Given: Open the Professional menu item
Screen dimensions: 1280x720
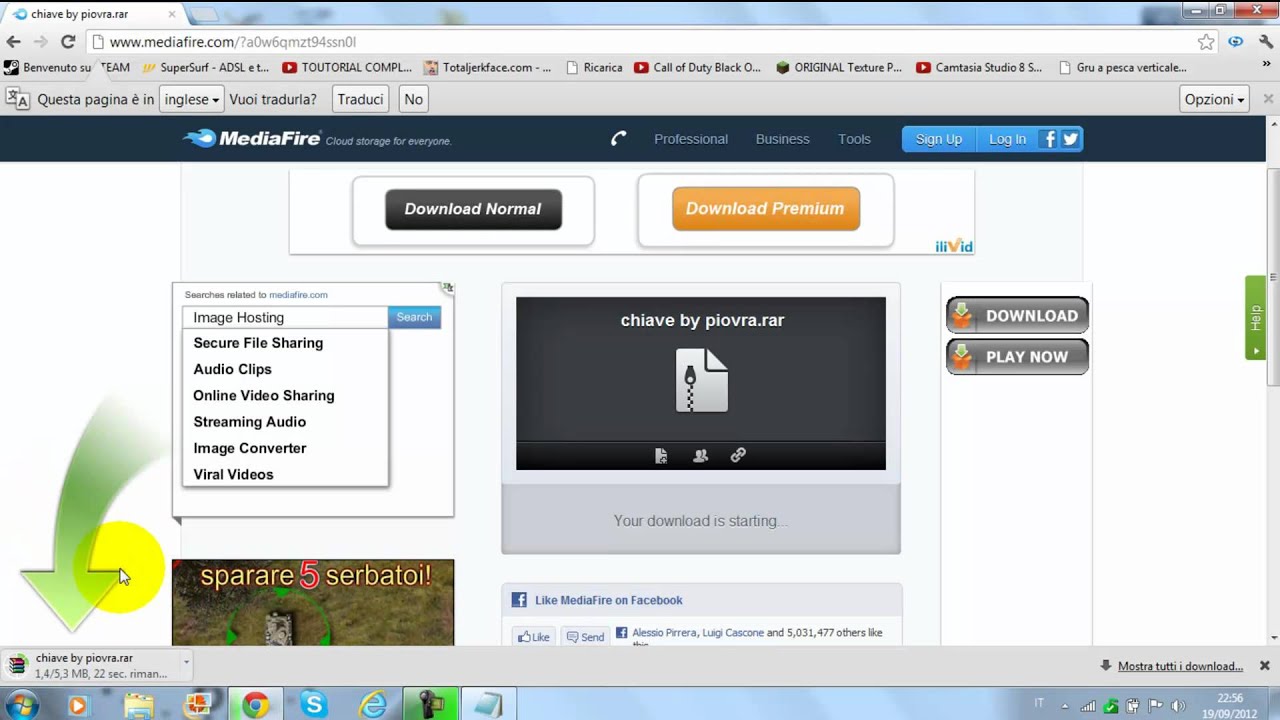Looking at the screenshot, I should [691, 139].
